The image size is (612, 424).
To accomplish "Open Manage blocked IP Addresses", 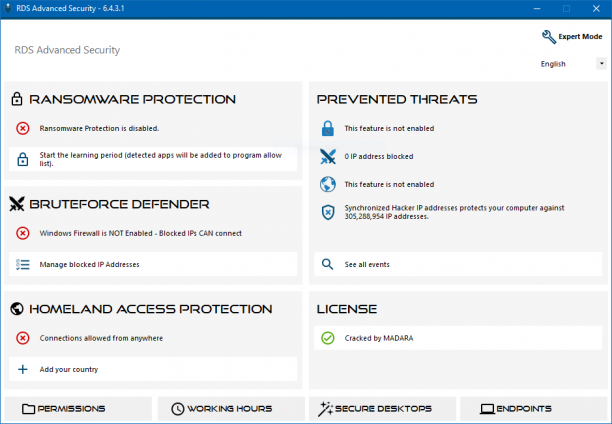I will [153, 264].
